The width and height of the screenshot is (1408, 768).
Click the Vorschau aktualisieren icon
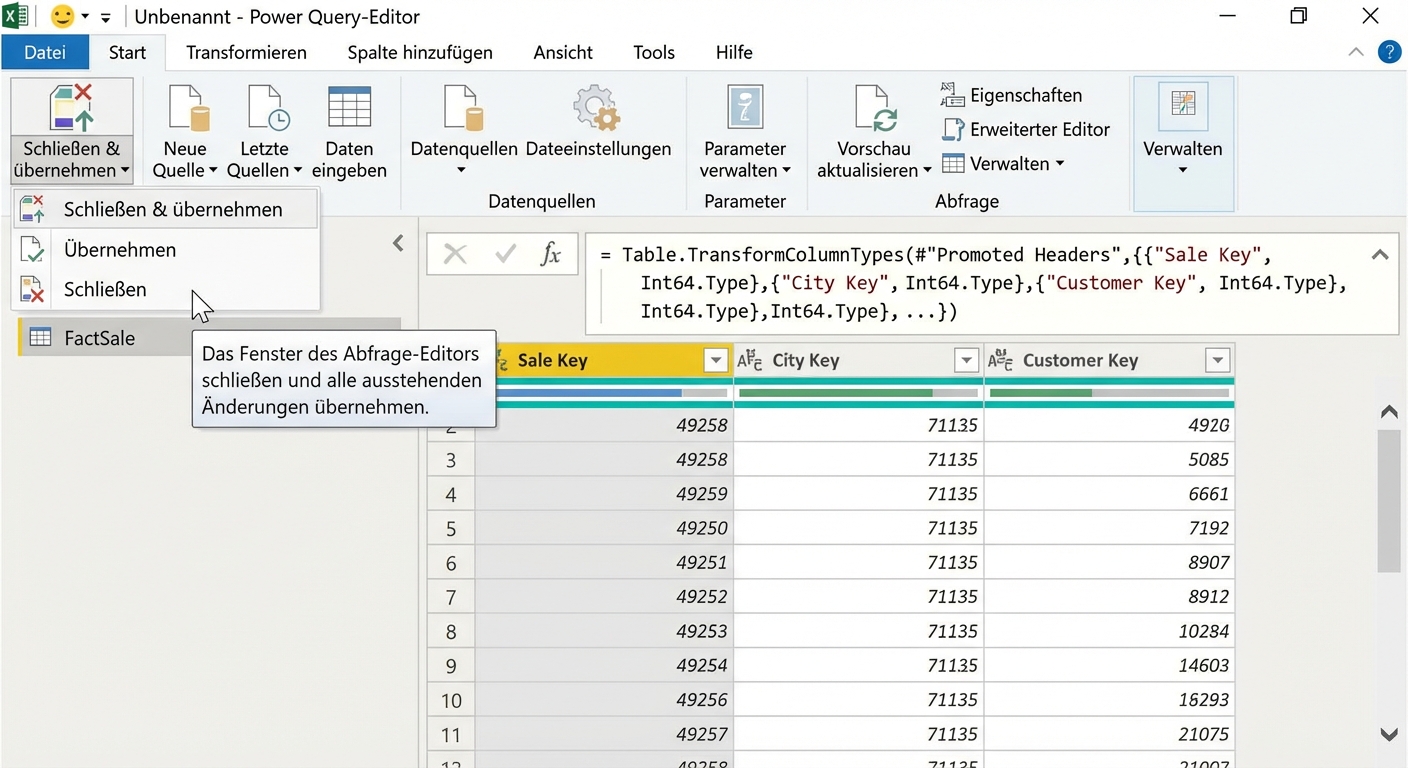pyautogui.click(x=873, y=108)
